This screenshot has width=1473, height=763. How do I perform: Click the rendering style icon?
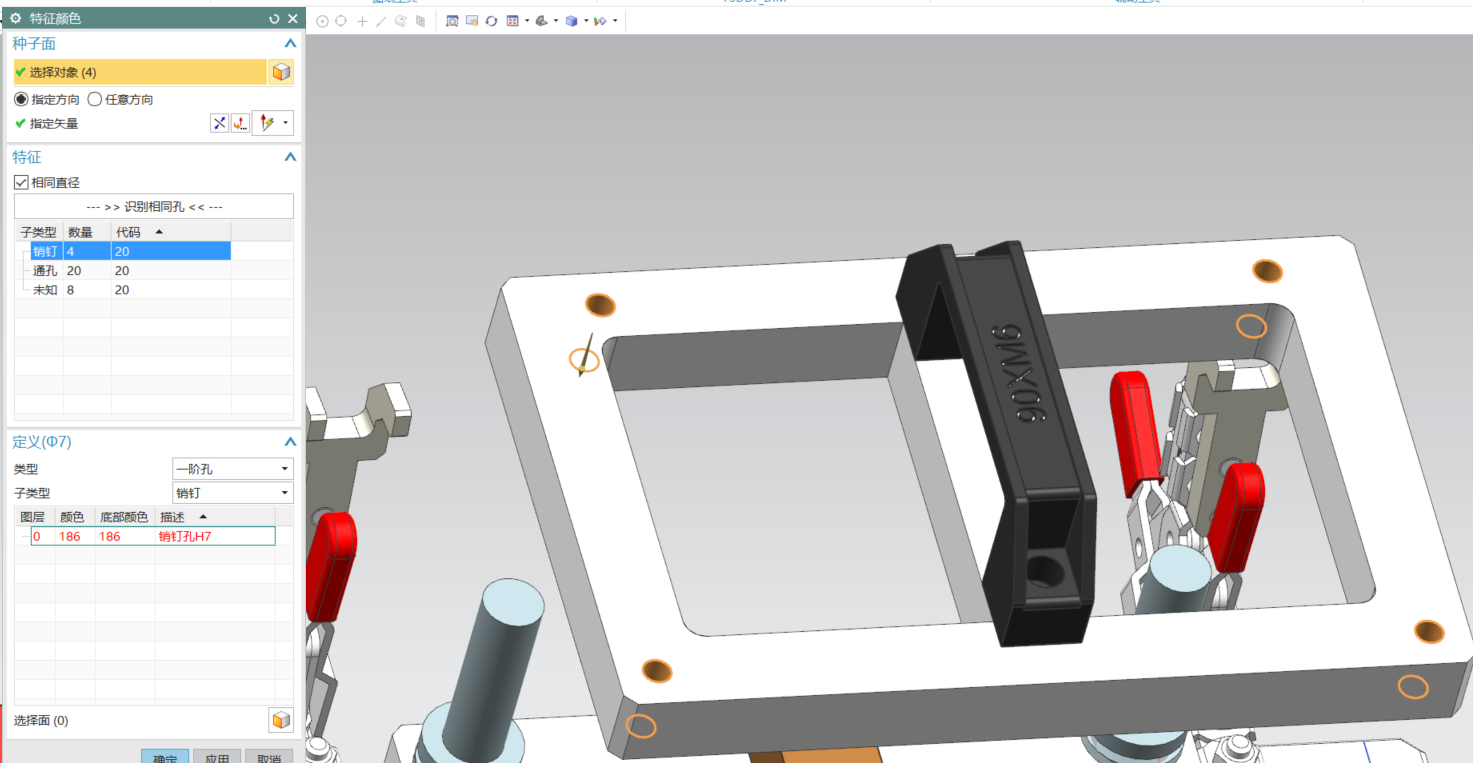click(x=541, y=21)
